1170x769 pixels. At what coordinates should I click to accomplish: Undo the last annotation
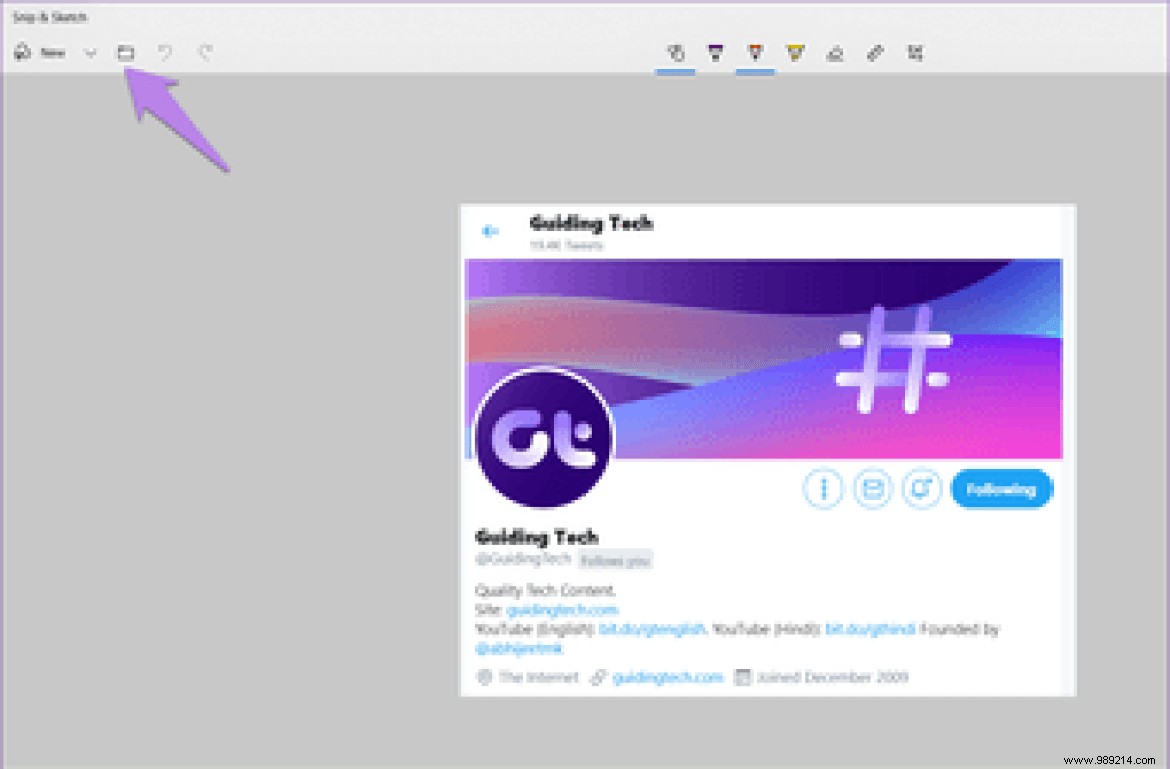point(167,53)
